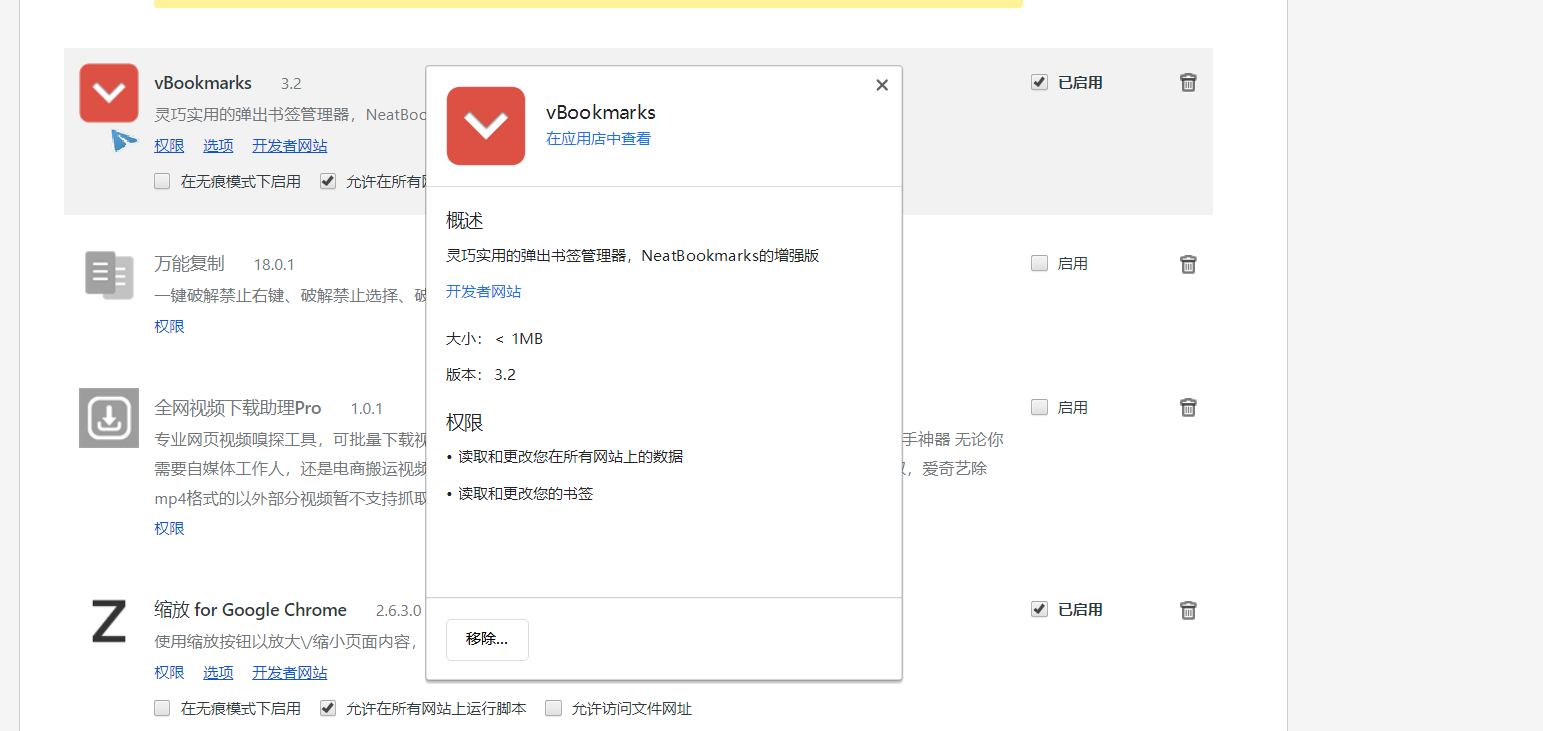This screenshot has width=1543, height=731.
Task: Click 读取和更改您在所有网站上的数据 permission text
Action: point(571,457)
